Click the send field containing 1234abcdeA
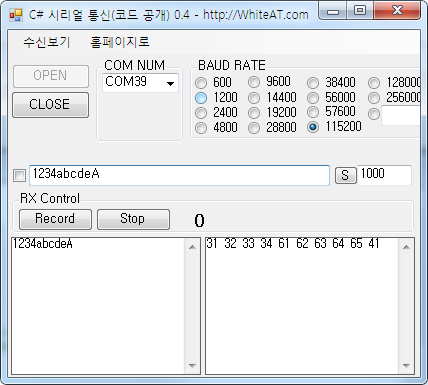 (179, 175)
